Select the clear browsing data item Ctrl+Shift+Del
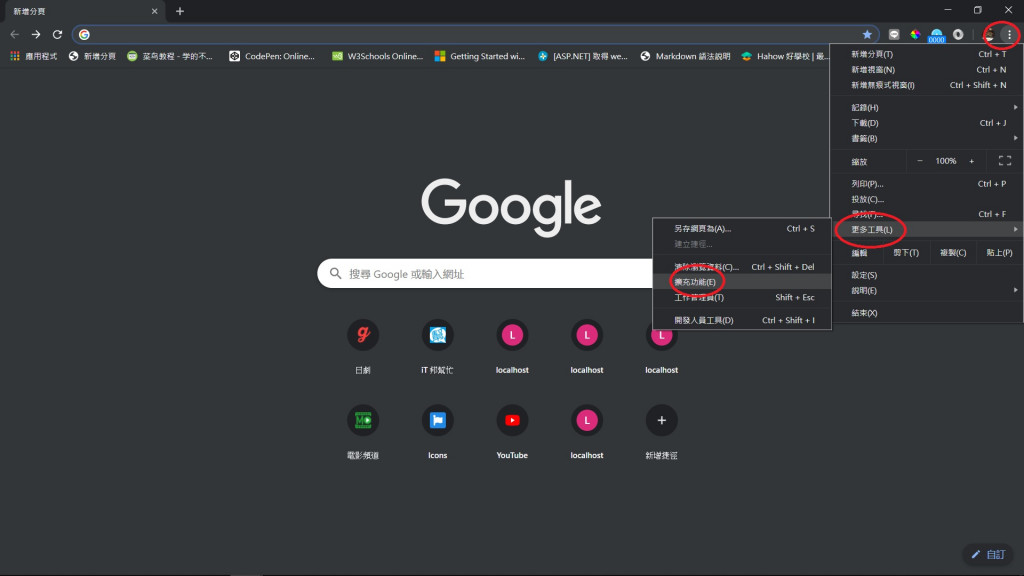This screenshot has height=576, width=1024. 742,266
